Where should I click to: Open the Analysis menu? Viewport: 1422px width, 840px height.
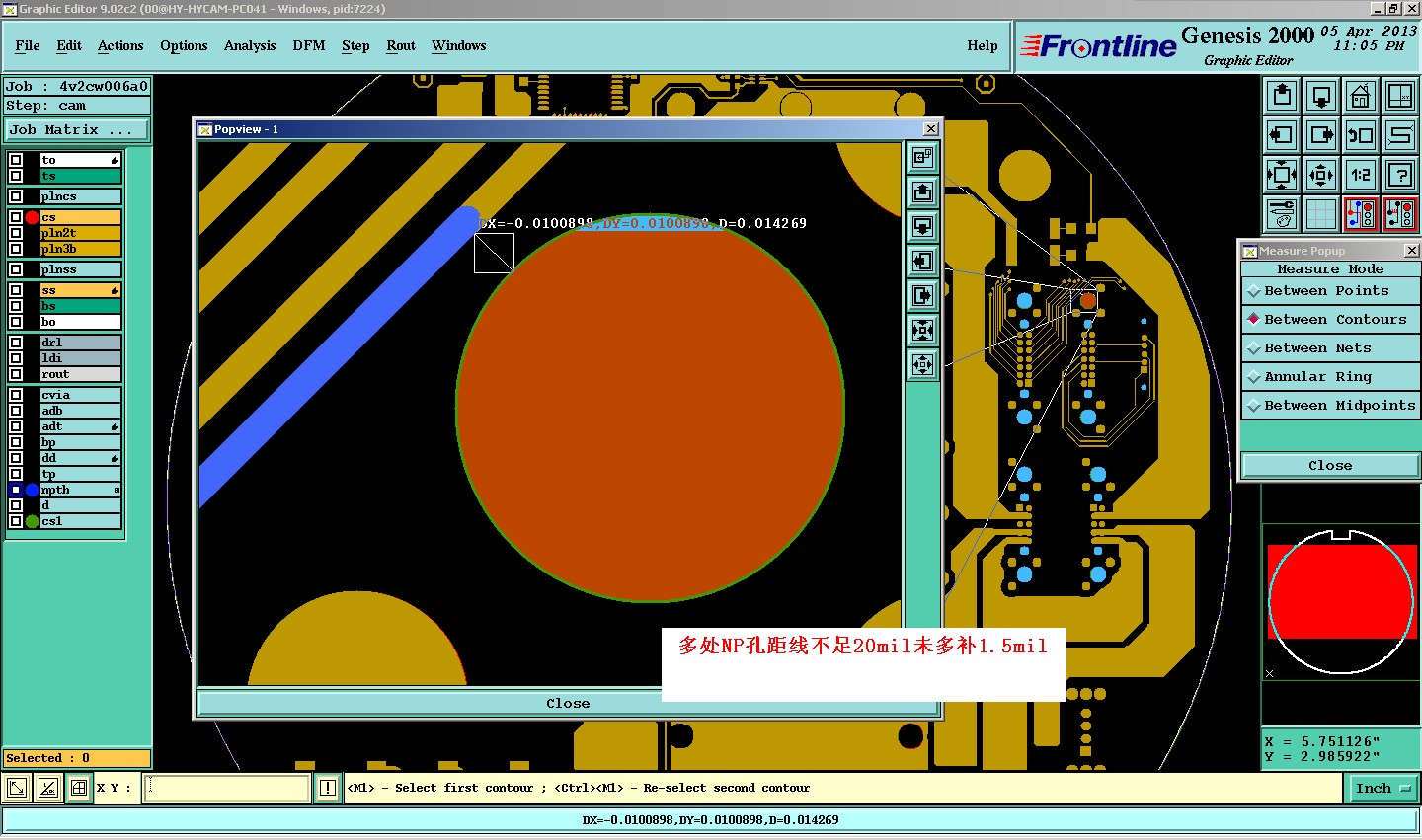(250, 46)
